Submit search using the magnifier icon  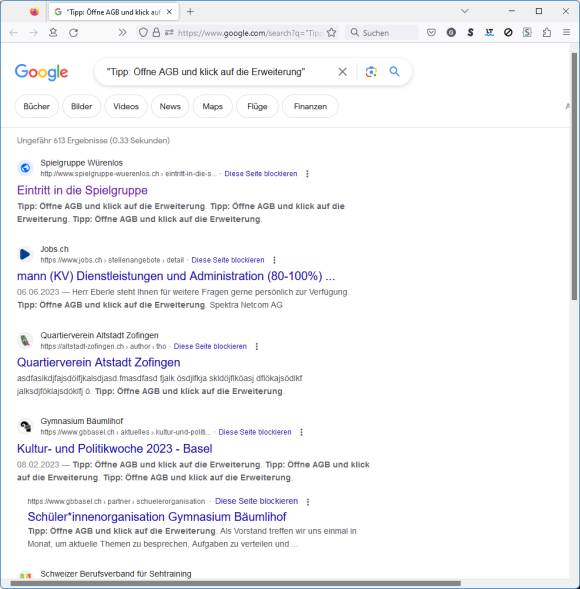[x=394, y=71]
